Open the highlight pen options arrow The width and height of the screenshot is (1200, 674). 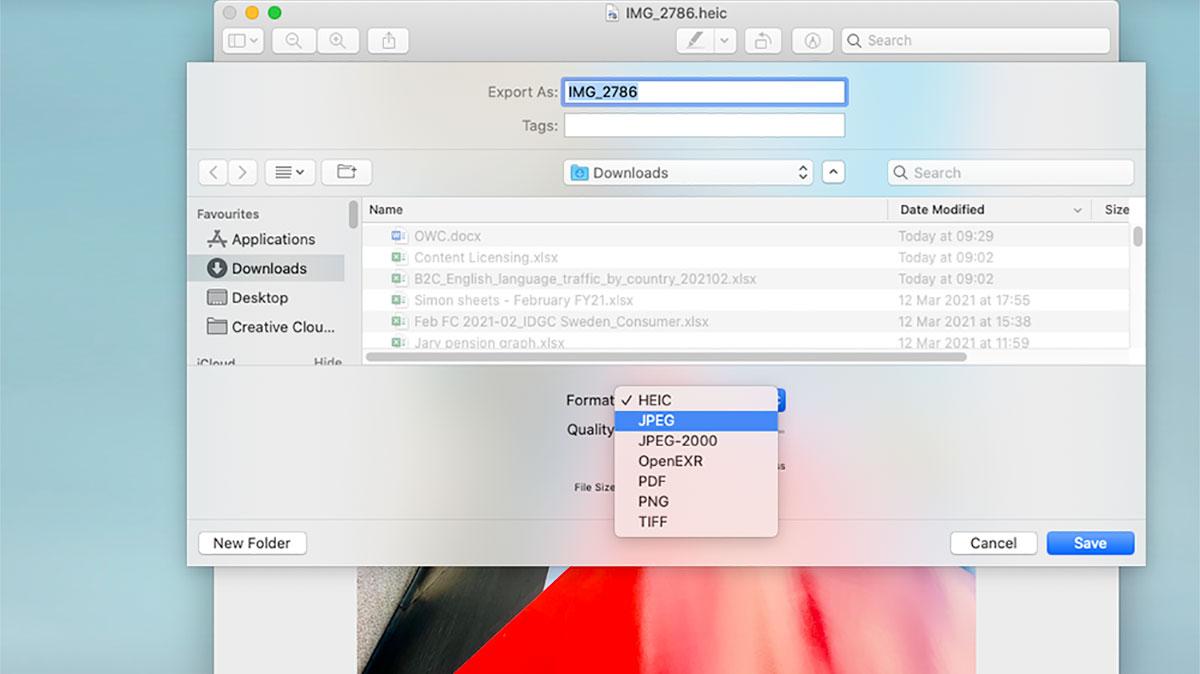(x=725, y=41)
